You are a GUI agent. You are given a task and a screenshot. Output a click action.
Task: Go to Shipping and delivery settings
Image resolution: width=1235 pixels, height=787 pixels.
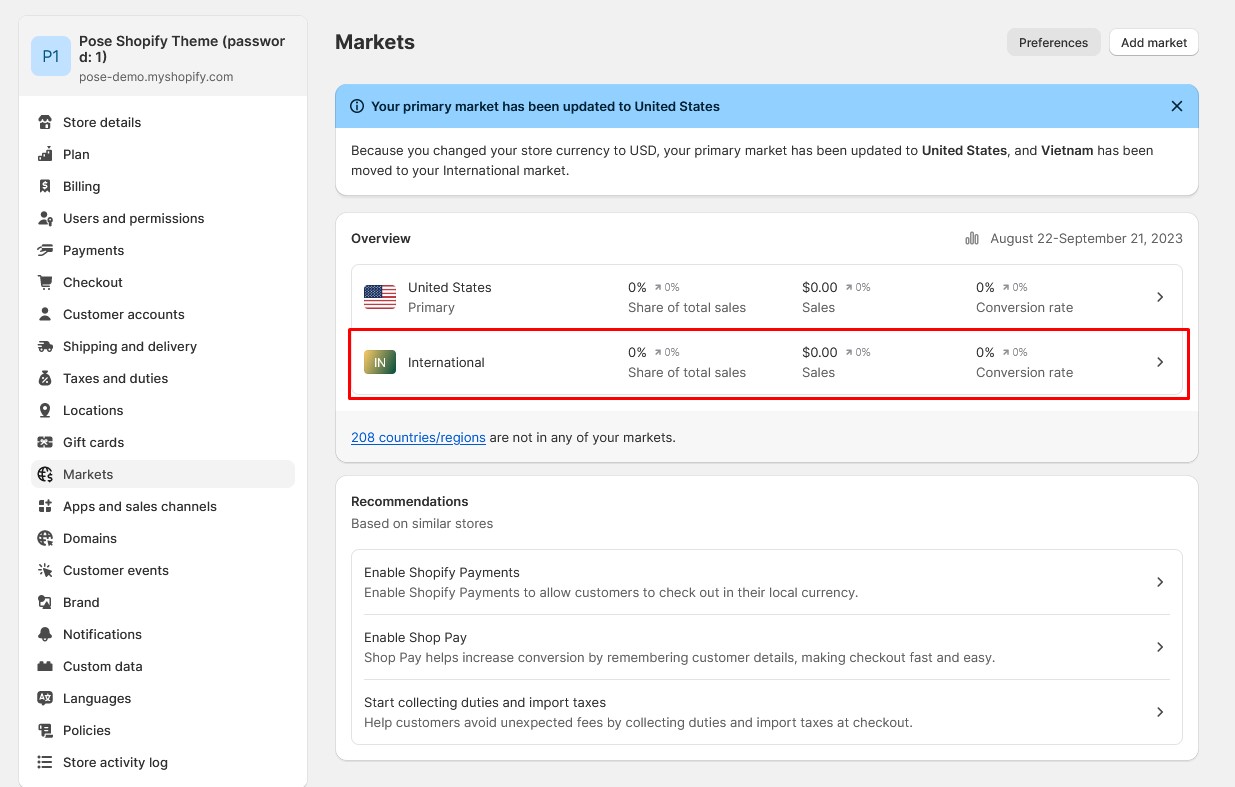(163, 346)
